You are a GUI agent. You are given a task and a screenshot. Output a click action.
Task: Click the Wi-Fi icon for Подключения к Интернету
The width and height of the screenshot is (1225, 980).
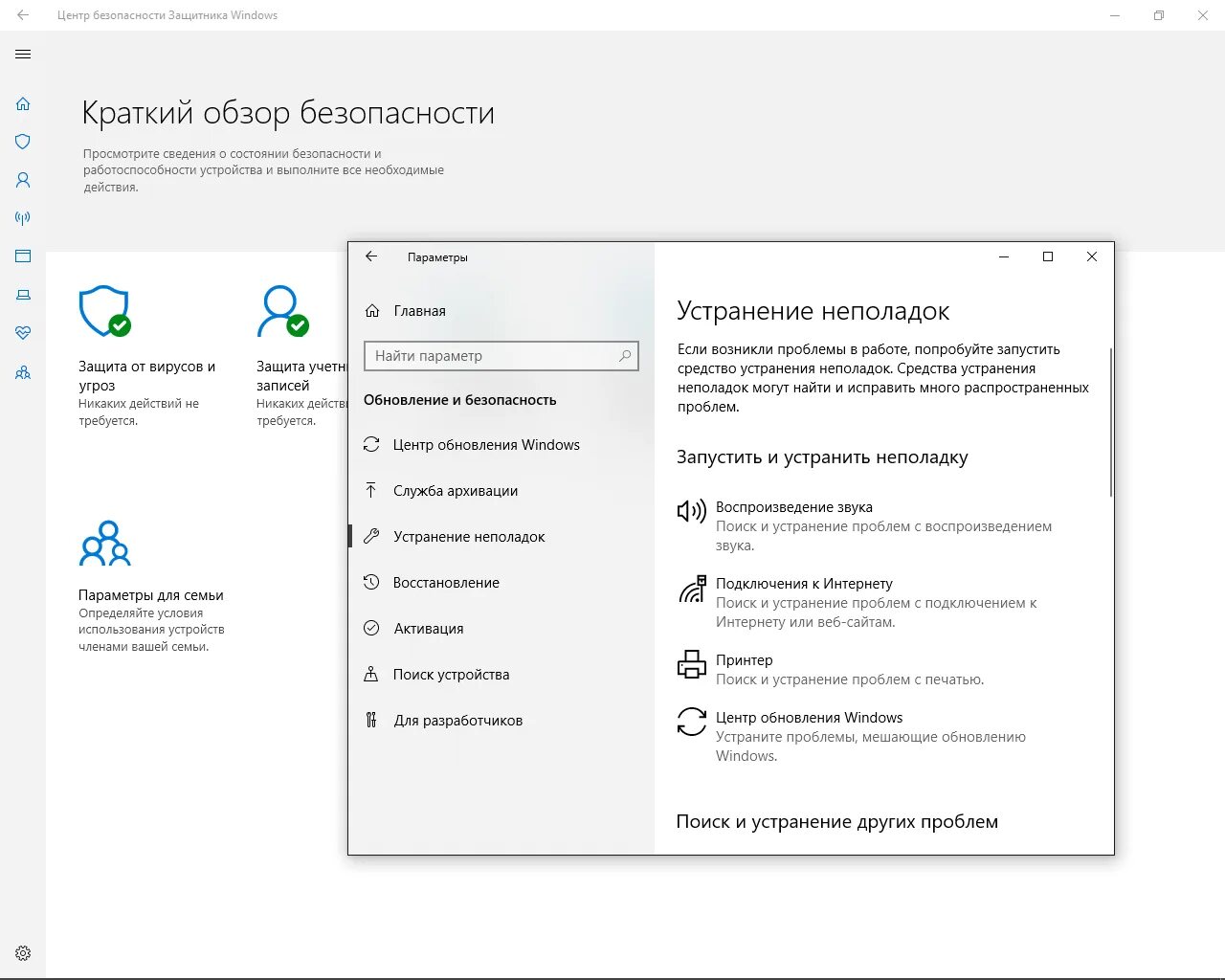pos(692,589)
